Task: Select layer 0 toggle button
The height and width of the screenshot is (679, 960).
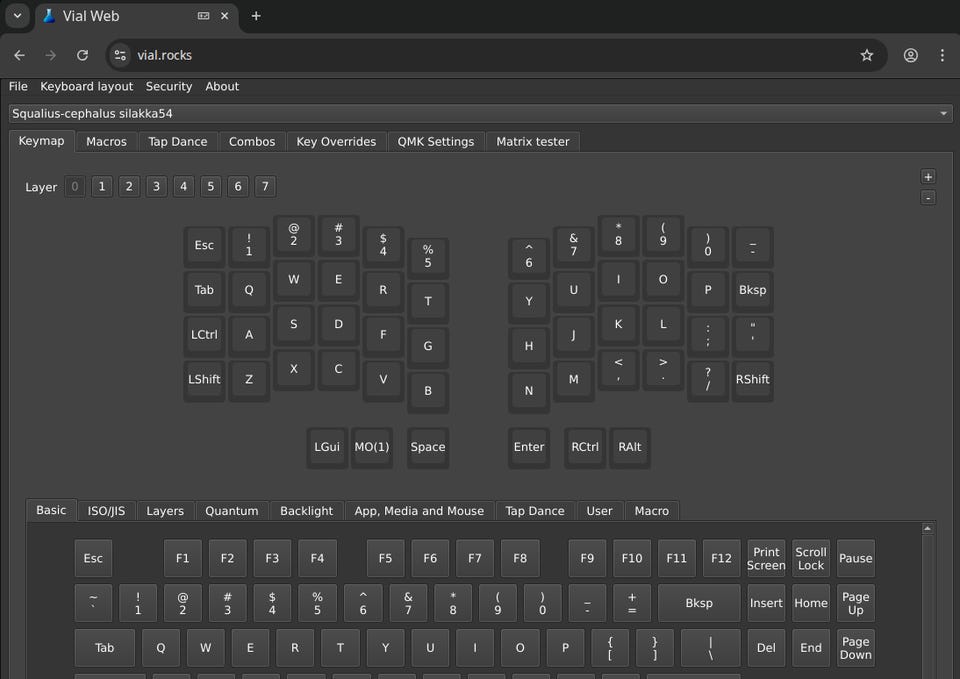Action: (x=75, y=187)
